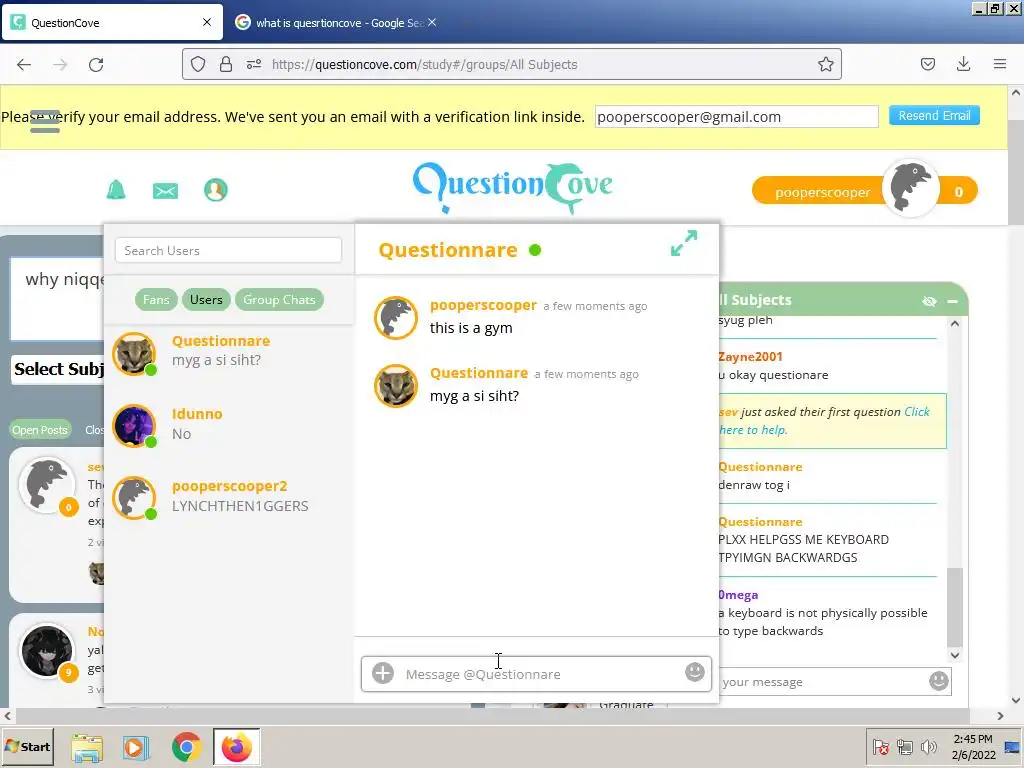Switch to the Google Search browser tab
1024x768 pixels.
click(336, 22)
